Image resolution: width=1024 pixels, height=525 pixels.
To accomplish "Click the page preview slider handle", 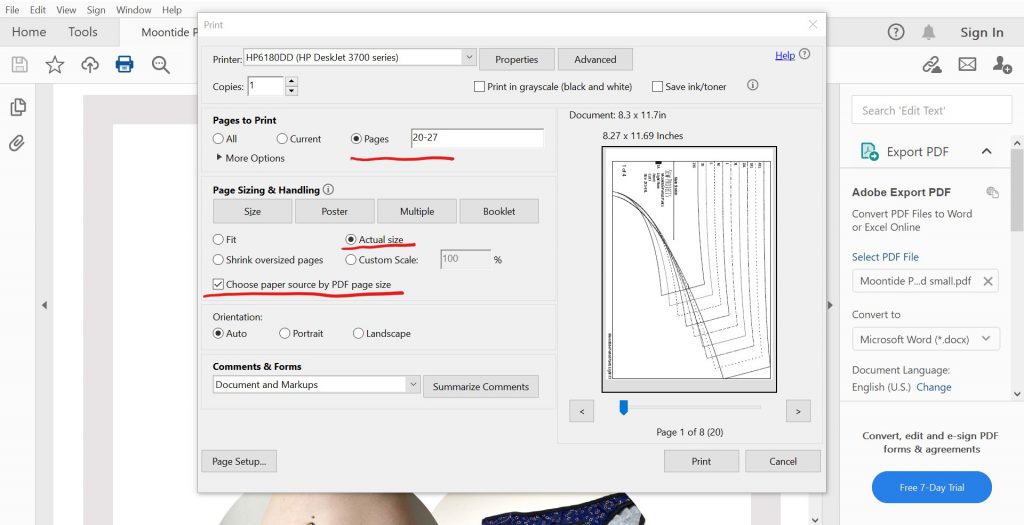I will click(624, 407).
